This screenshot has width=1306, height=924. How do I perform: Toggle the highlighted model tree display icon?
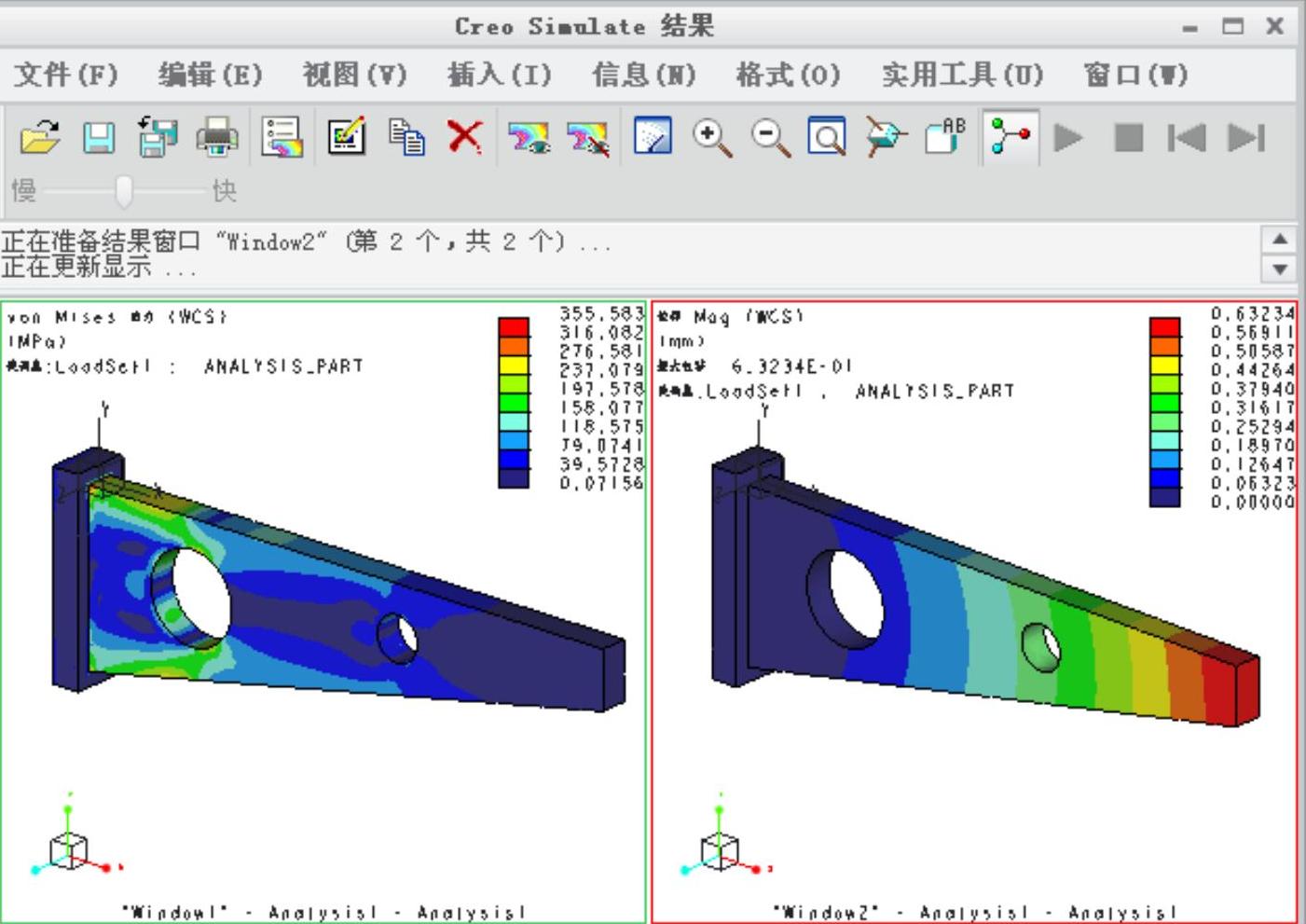pyautogui.click(x=1010, y=137)
